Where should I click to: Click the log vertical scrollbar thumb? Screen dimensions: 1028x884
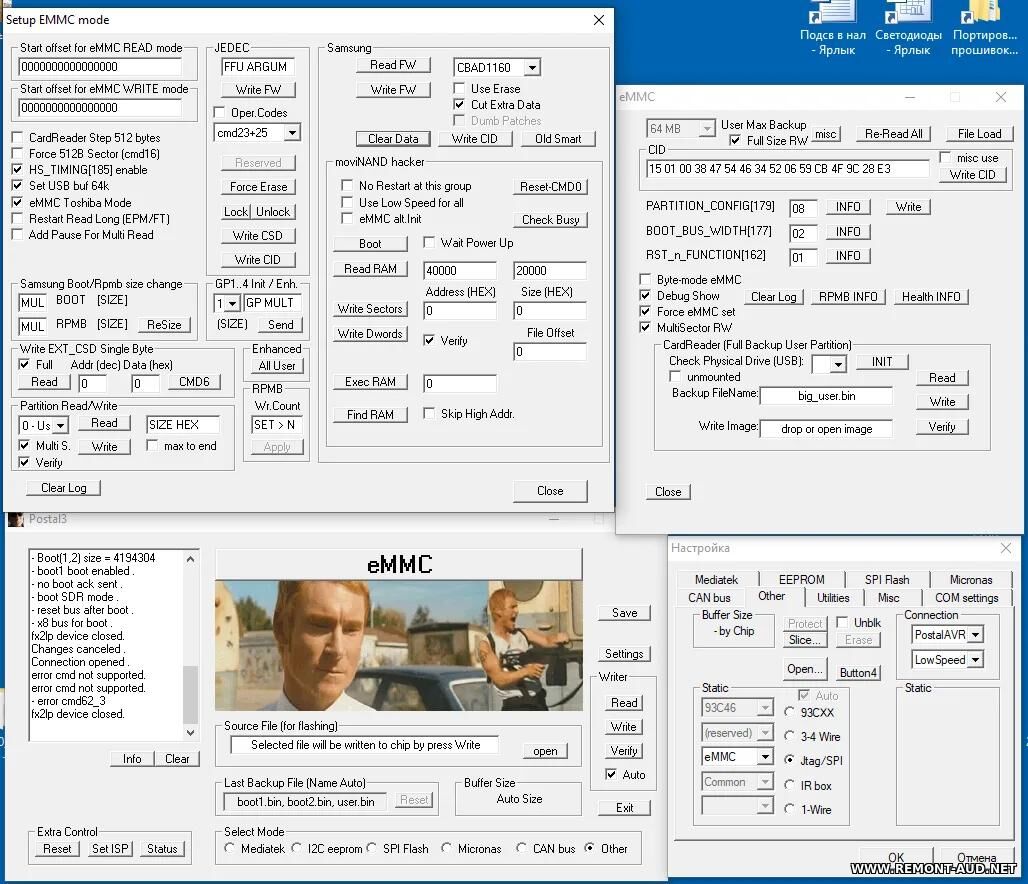click(190, 694)
